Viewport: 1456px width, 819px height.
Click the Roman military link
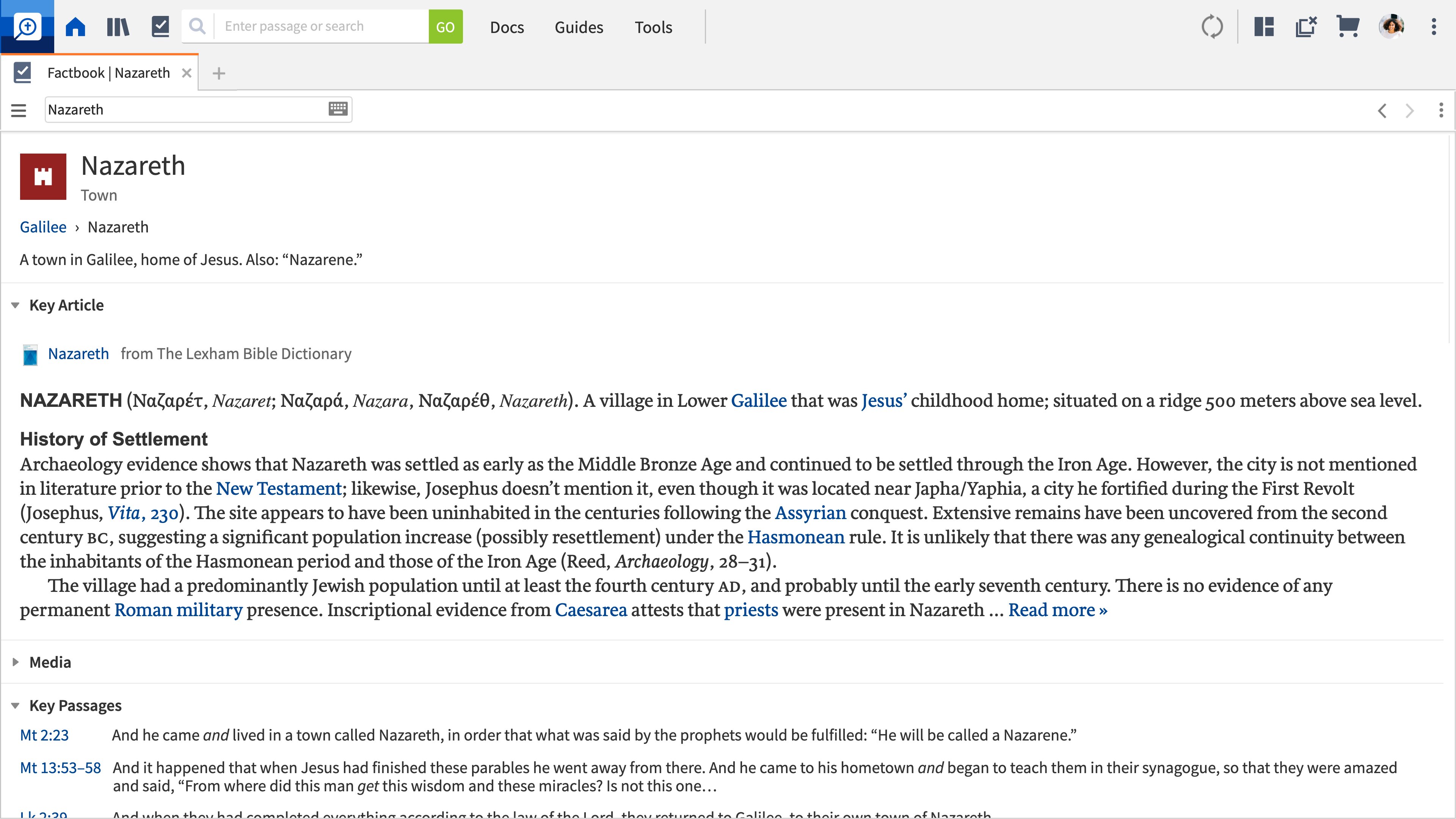(179, 610)
